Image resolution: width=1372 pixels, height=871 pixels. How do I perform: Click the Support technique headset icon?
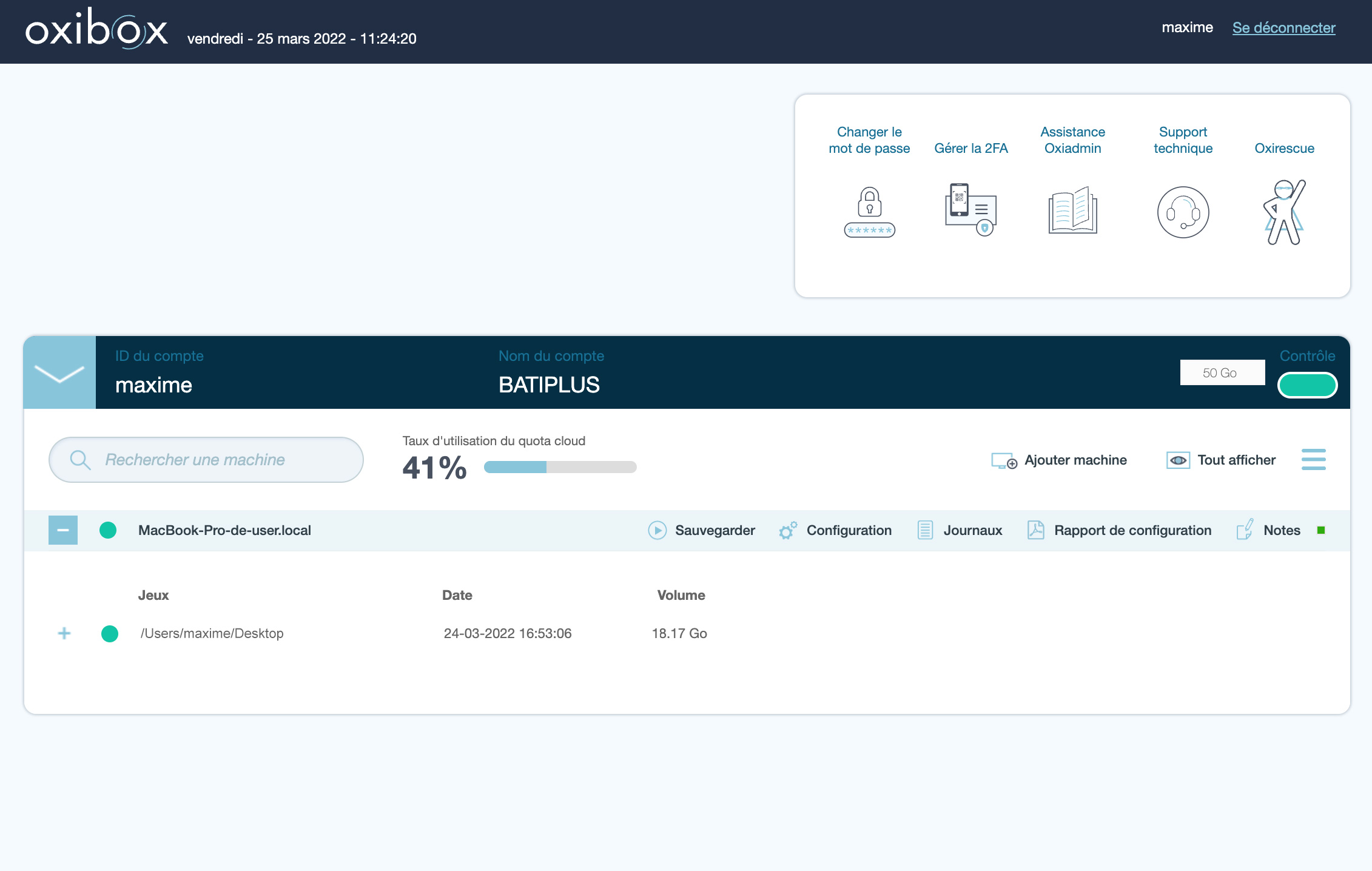(1183, 212)
